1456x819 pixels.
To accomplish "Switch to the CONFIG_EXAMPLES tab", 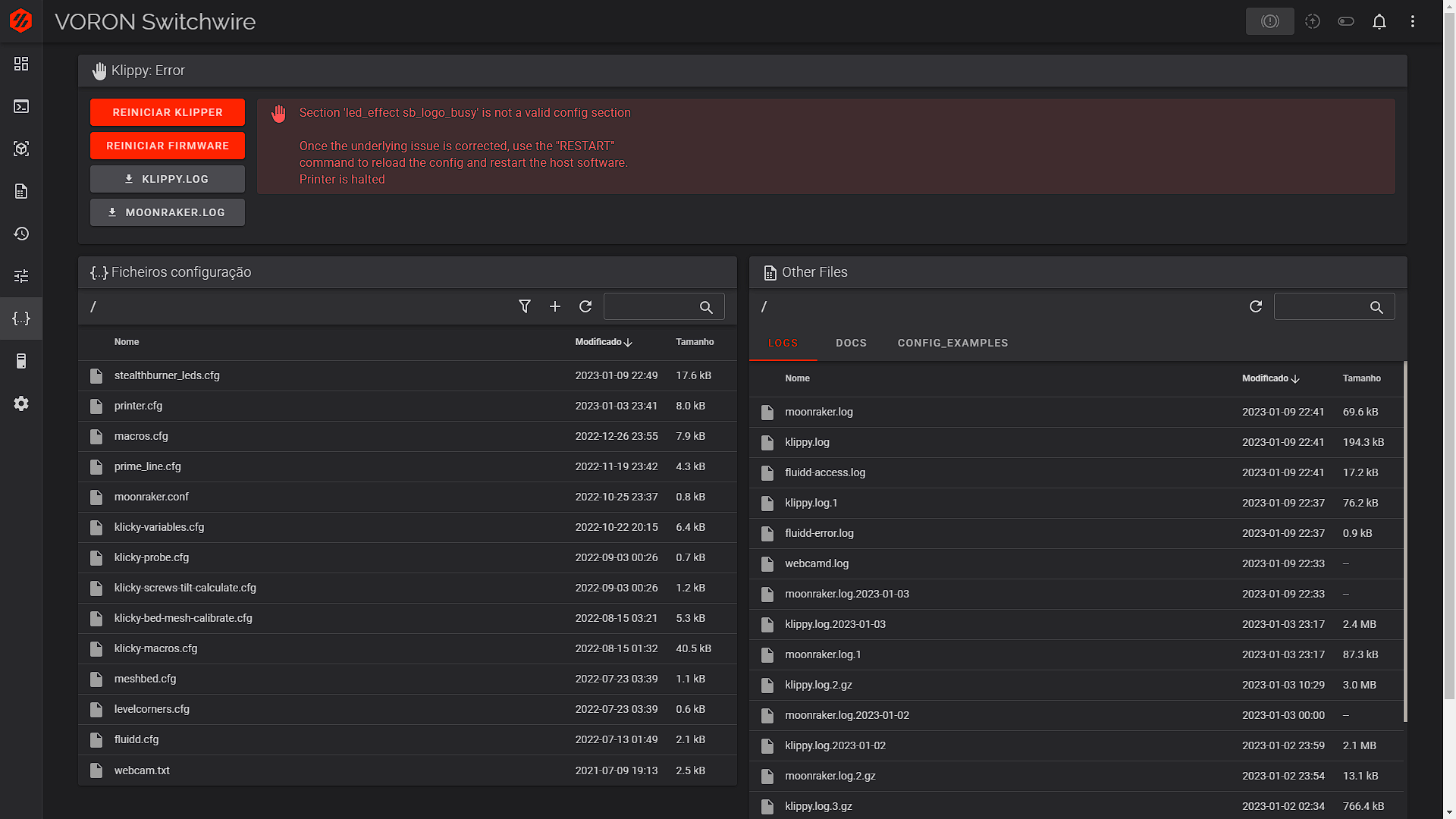I will tap(952, 343).
